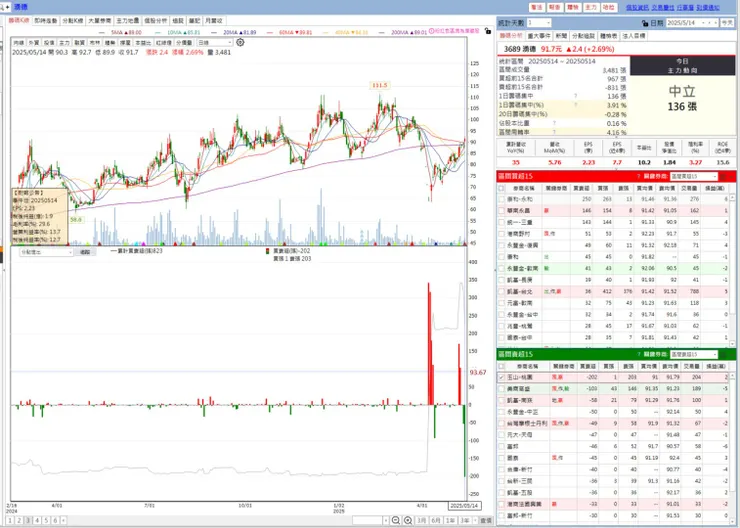The width and height of the screenshot is (740, 528).
Task: Click the zoom-in magnifier below the chart
Action: [408, 520]
